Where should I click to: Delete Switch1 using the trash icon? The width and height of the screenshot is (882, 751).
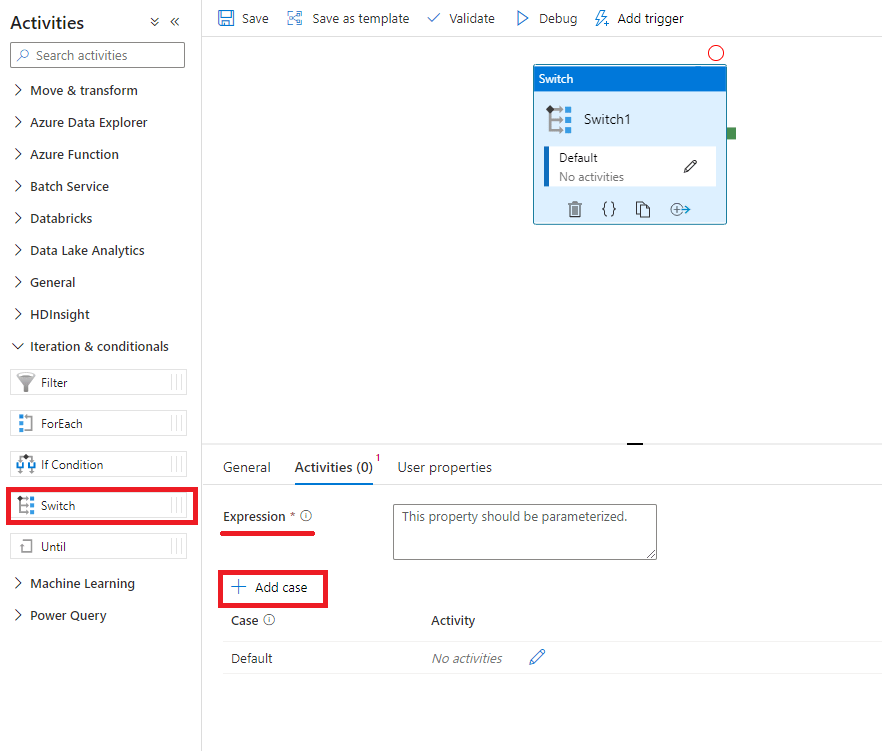575,209
